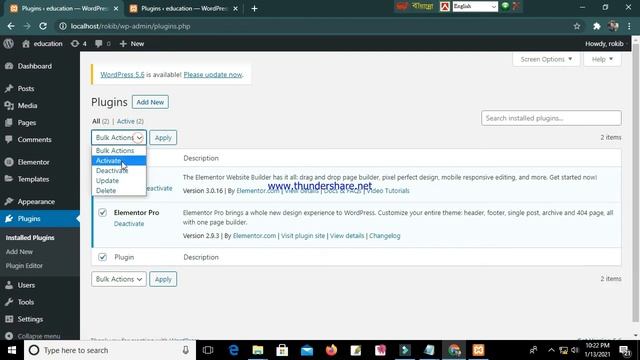Visit the education site home icon
Screen dimensions: 640x360
click(x=26, y=44)
